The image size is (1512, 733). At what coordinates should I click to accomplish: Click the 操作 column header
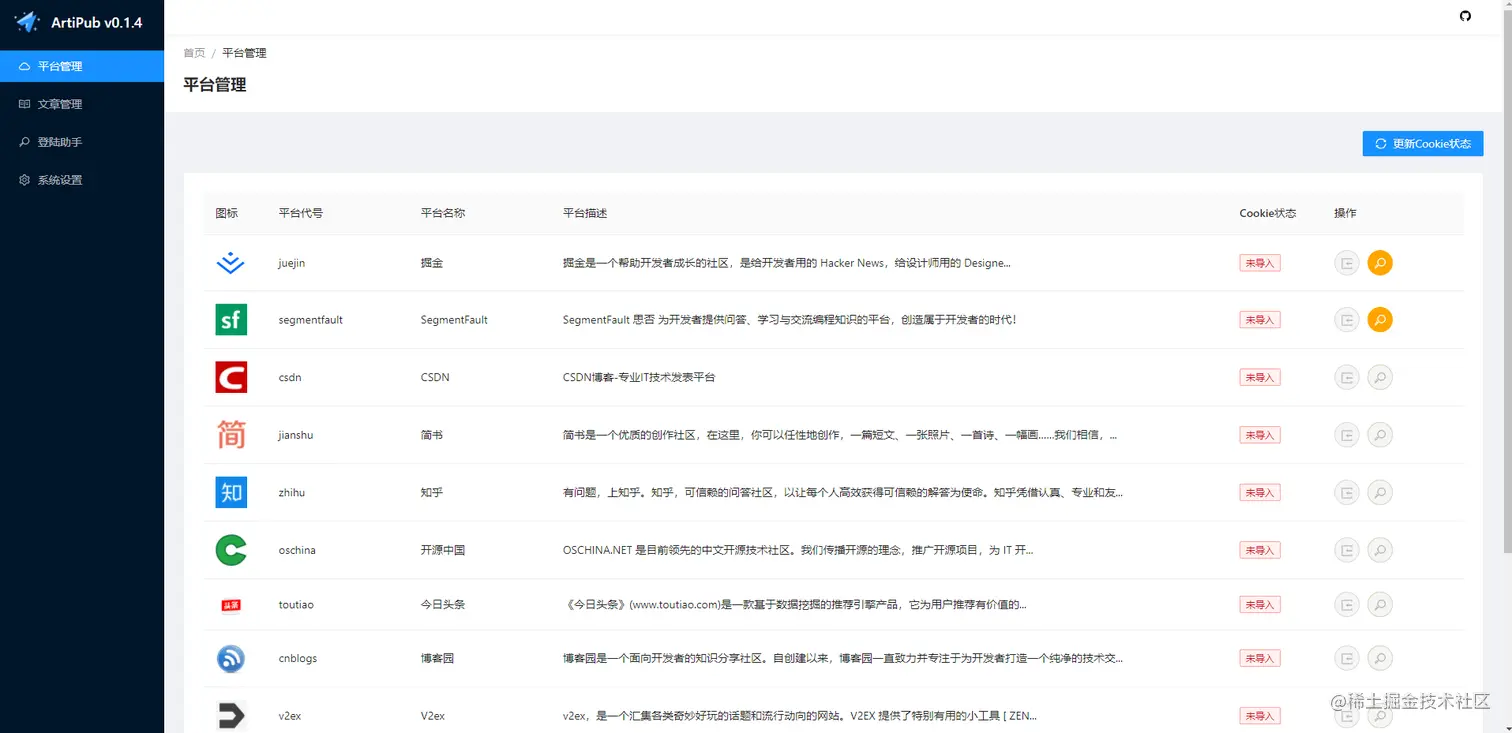coord(1345,213)
